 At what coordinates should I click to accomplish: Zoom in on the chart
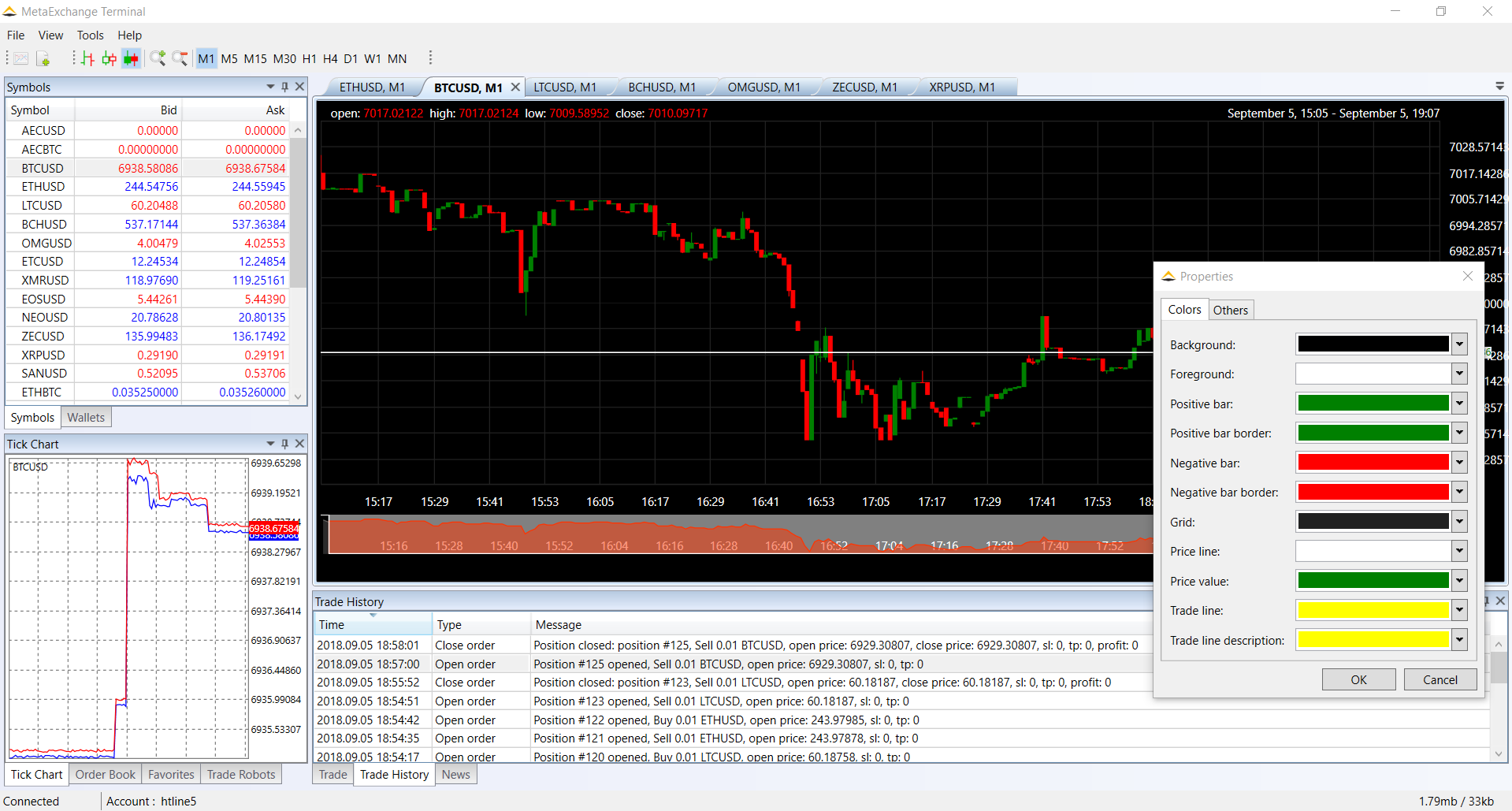click(x=158, y=58)
